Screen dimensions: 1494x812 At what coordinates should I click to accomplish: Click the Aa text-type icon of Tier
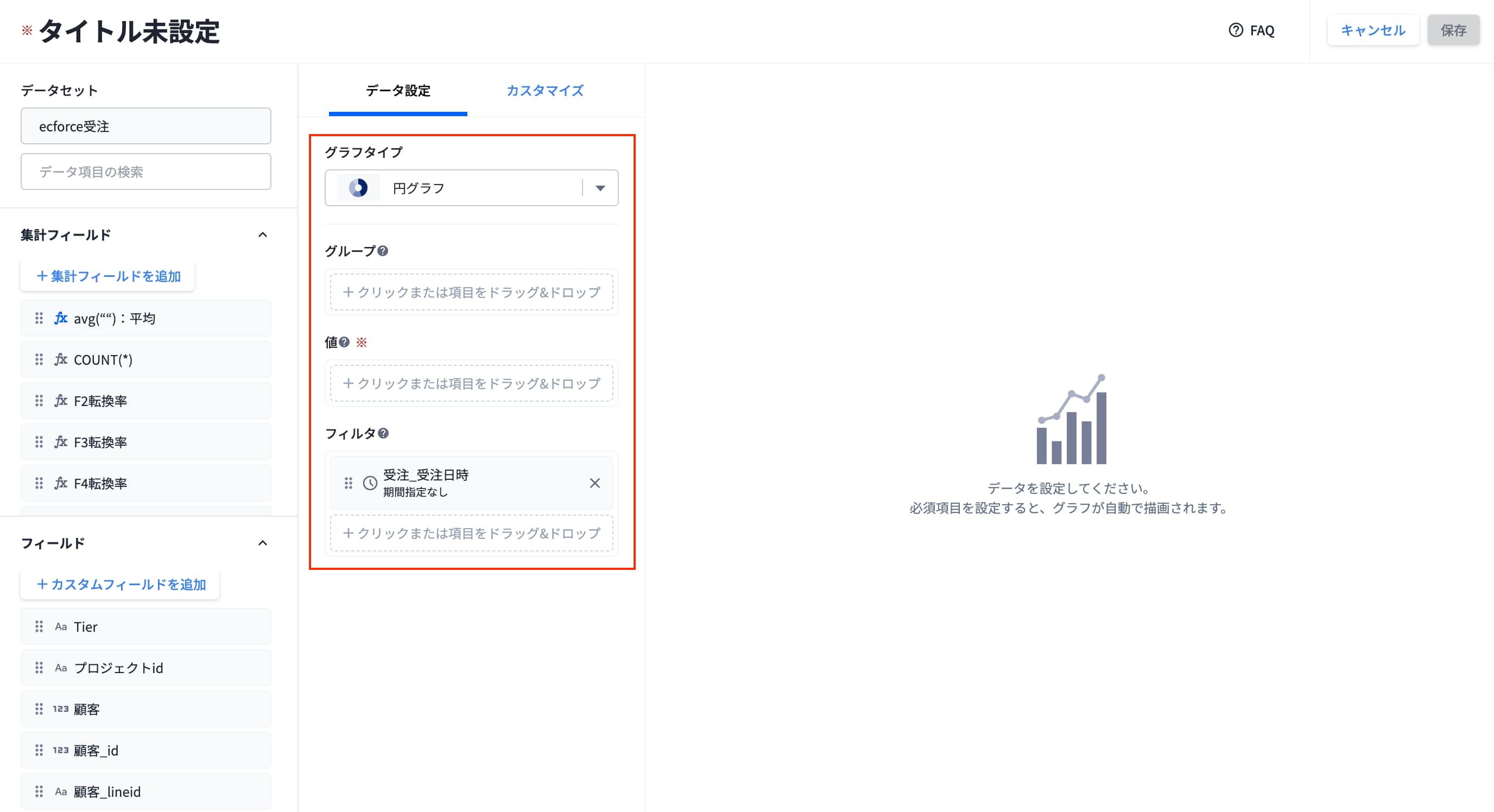pos(61,627)
